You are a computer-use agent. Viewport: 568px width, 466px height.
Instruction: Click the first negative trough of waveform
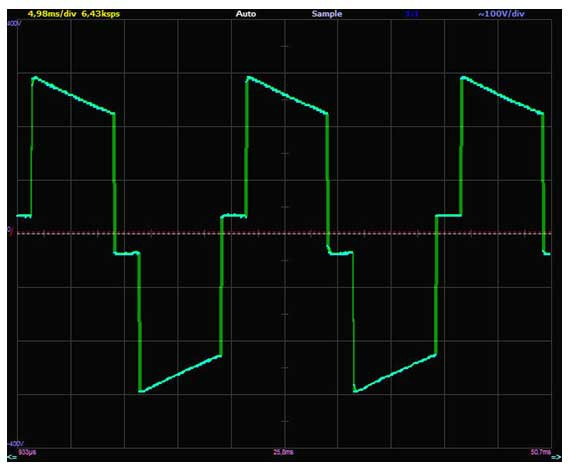142,391
